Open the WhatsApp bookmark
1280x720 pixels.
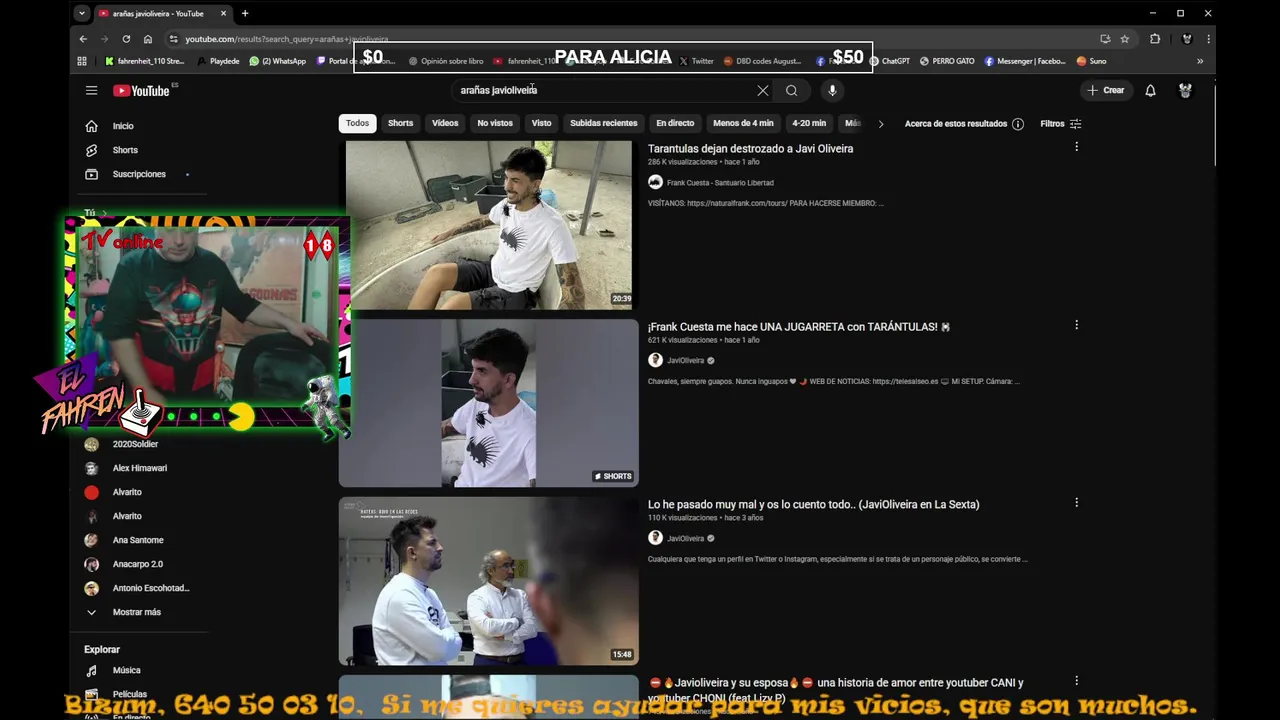pos(278,61)
